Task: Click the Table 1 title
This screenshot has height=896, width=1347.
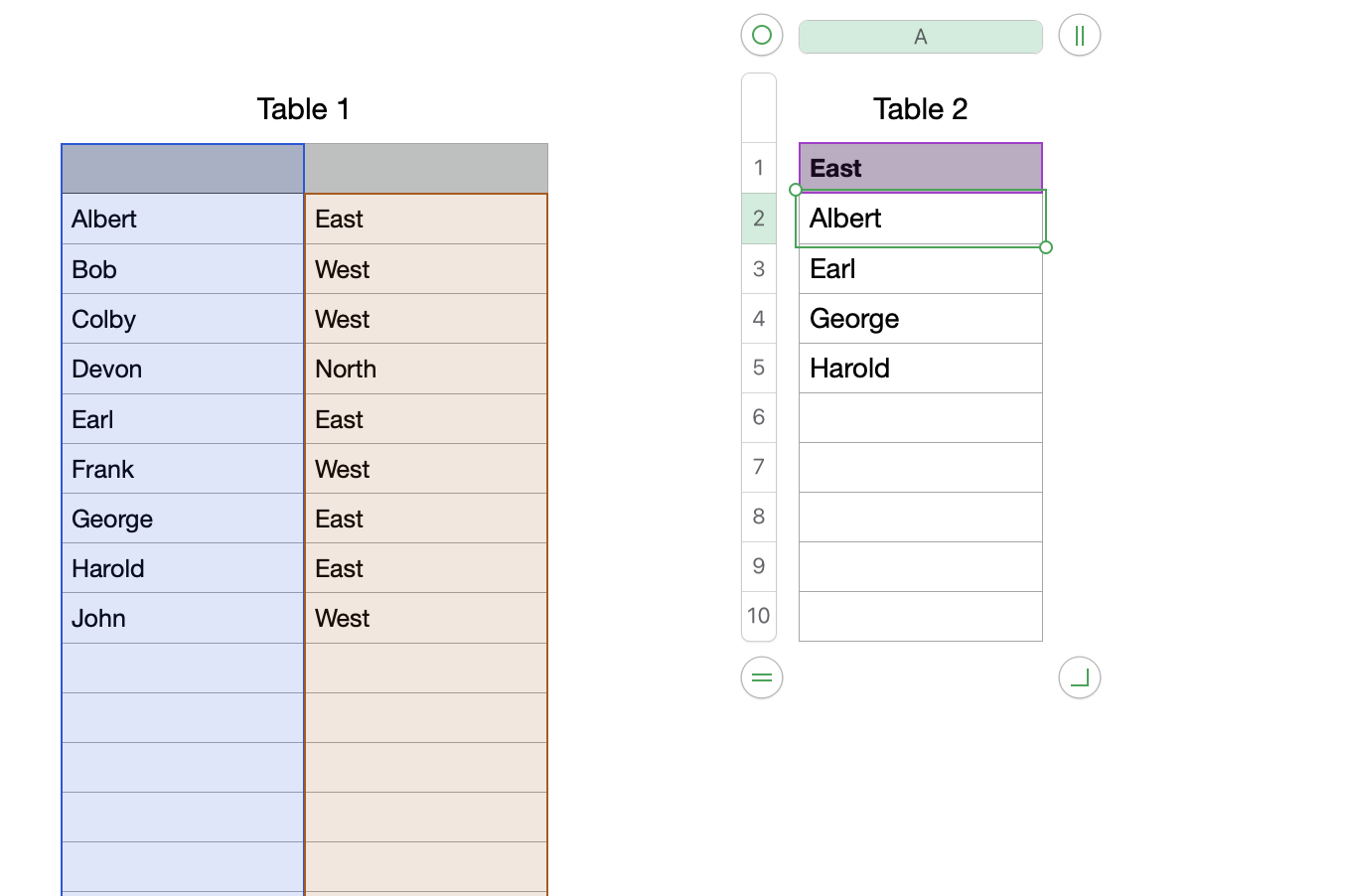Action: click(303, 109)
